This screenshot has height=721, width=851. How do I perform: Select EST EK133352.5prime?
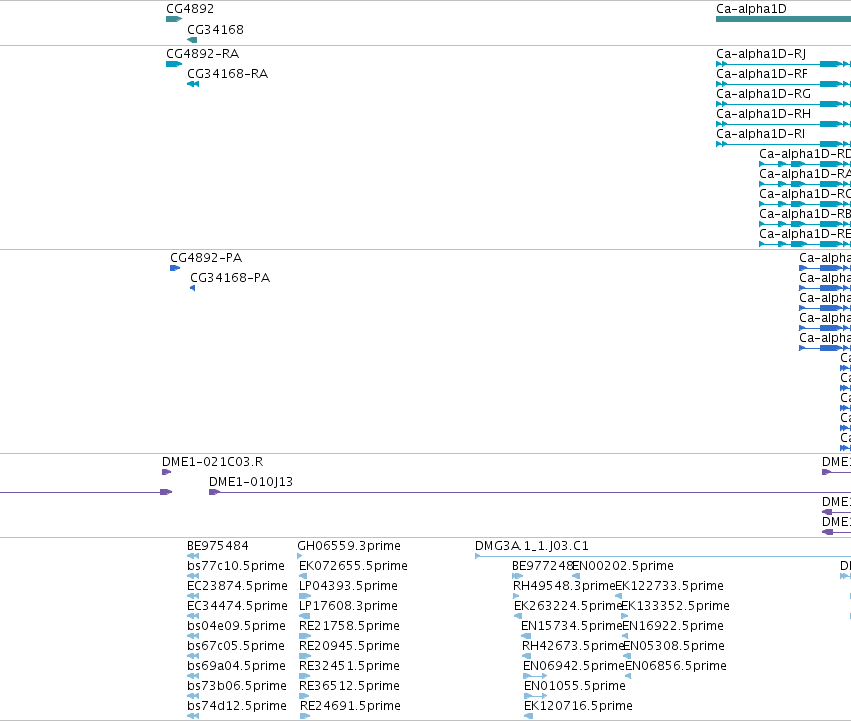[675, 606]
